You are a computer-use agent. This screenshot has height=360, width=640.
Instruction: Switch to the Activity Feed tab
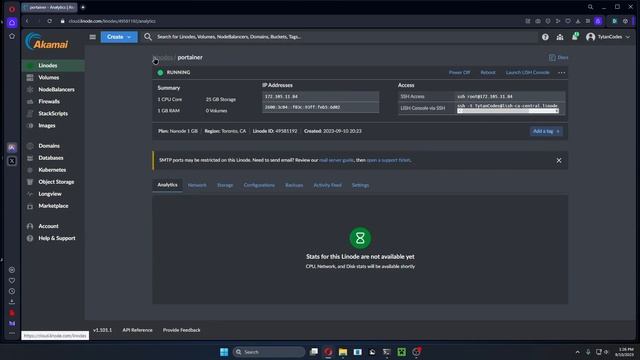coord(327,185)
